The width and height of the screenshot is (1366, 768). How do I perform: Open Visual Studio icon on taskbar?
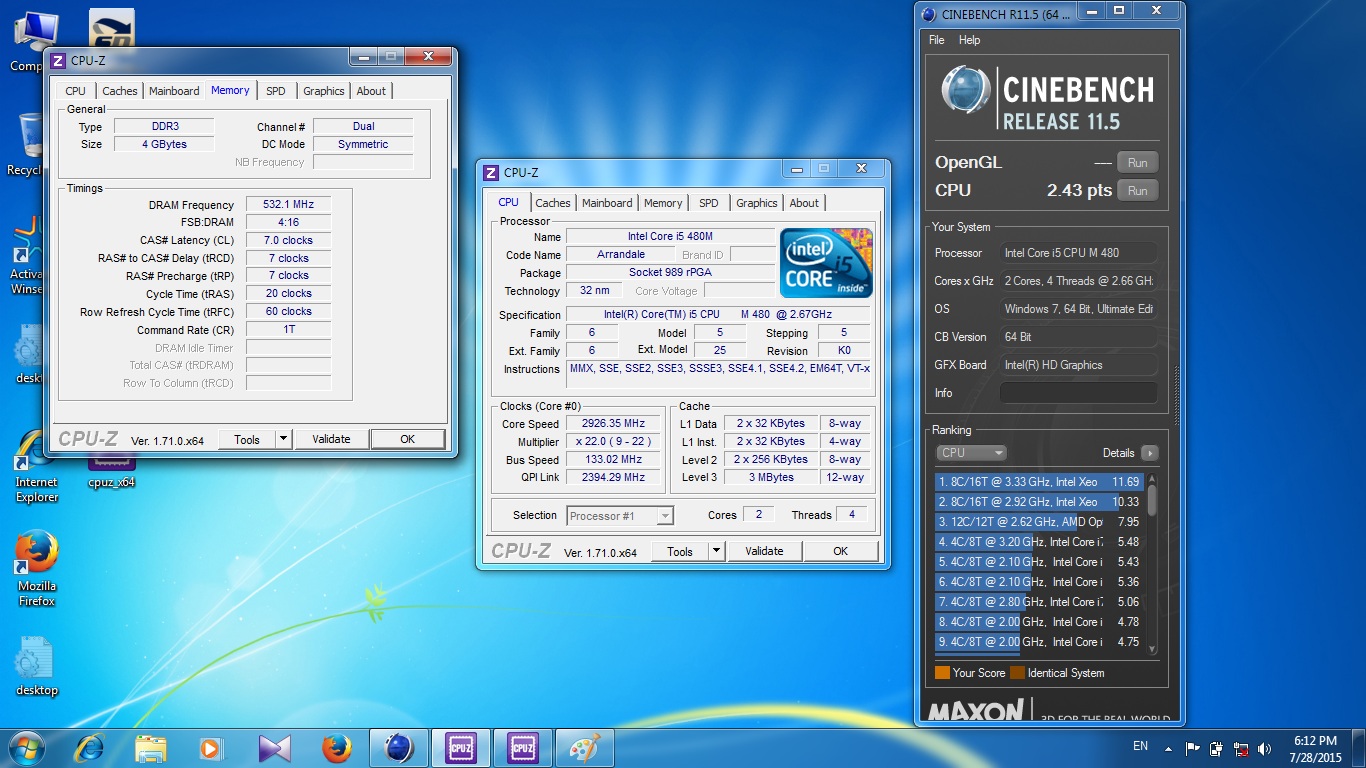point(274,748)
